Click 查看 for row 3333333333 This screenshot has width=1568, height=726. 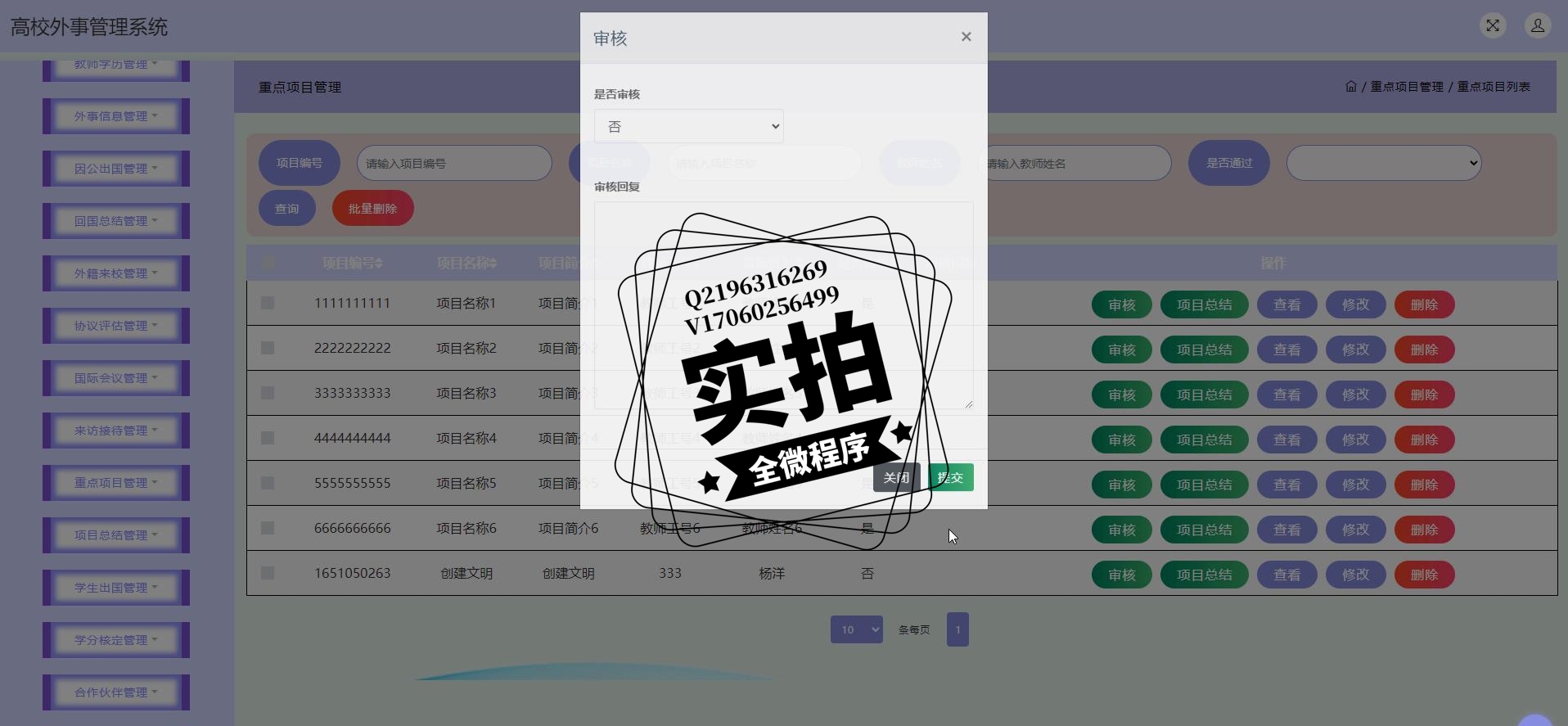[x=1287, y=395]
